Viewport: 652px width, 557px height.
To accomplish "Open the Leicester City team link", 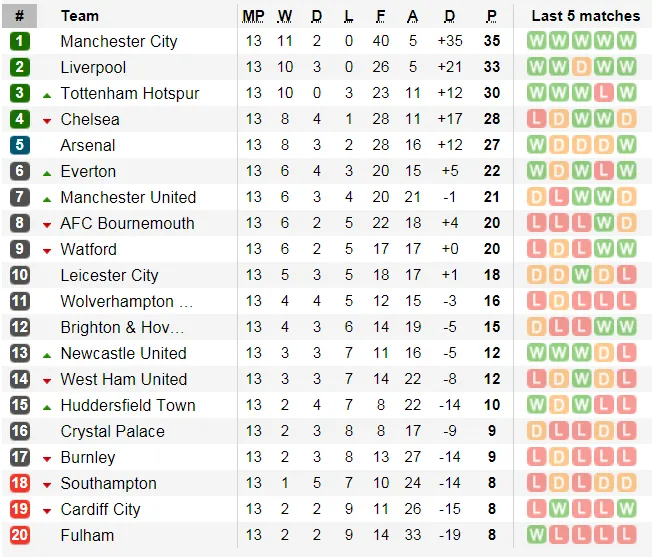I will click(109, 275).
